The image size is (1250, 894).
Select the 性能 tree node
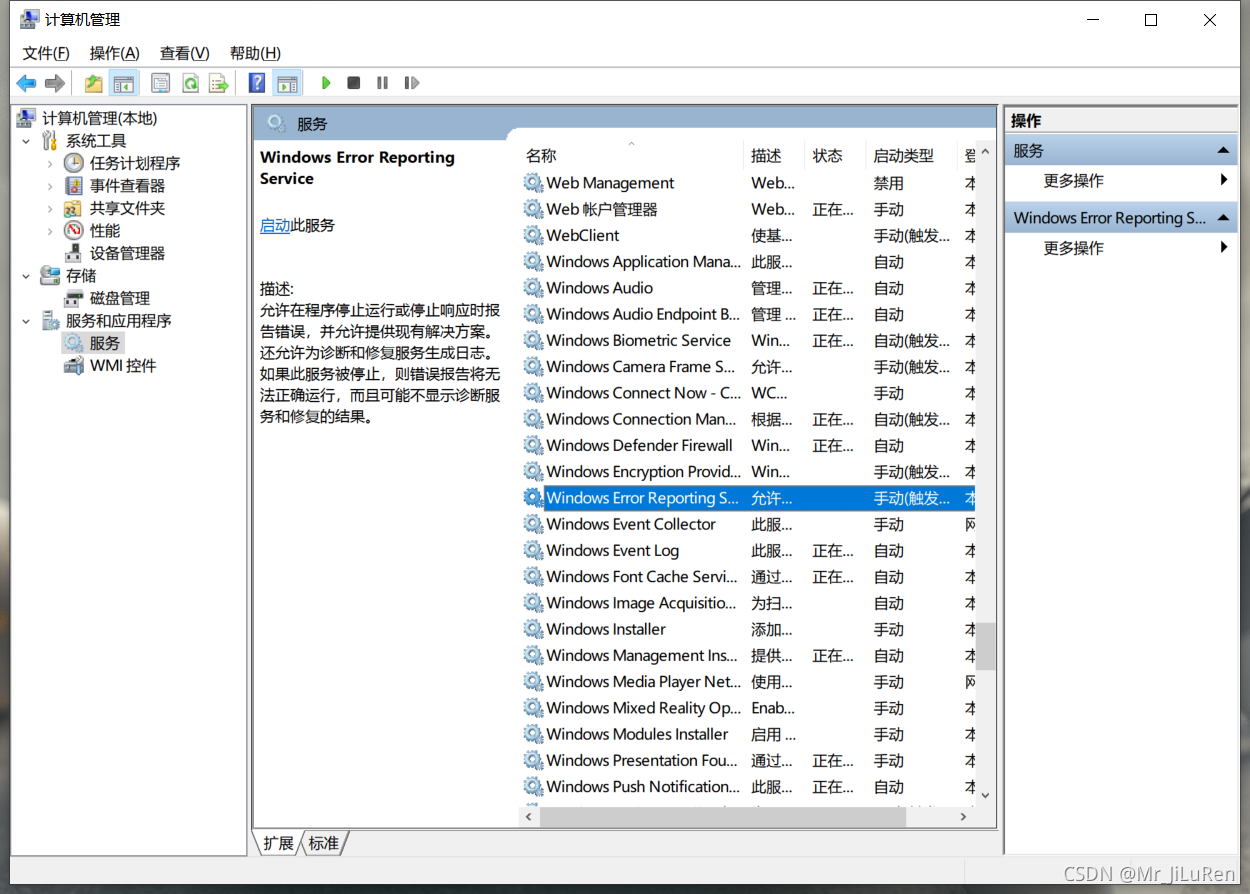(105, 231)
